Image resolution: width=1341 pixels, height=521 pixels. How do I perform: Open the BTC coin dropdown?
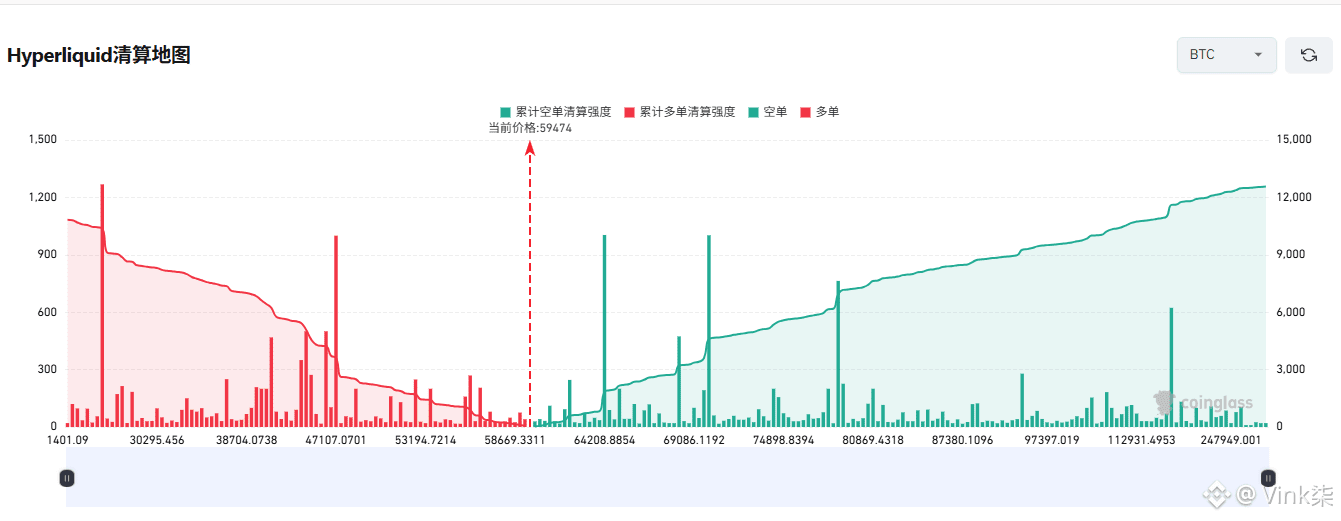1226,55
